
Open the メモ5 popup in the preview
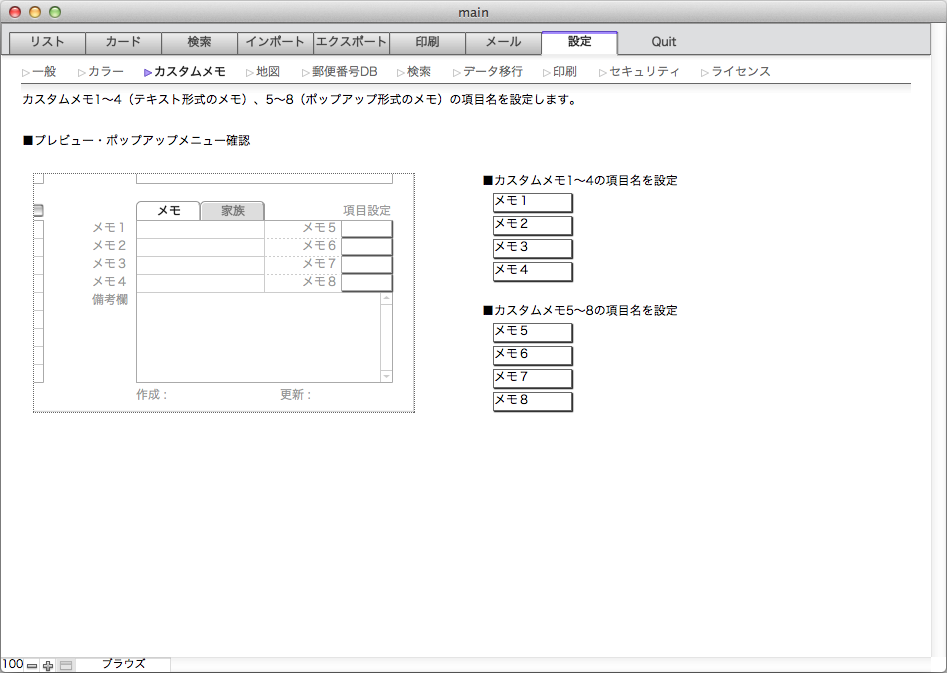click(x=366, y=229)
